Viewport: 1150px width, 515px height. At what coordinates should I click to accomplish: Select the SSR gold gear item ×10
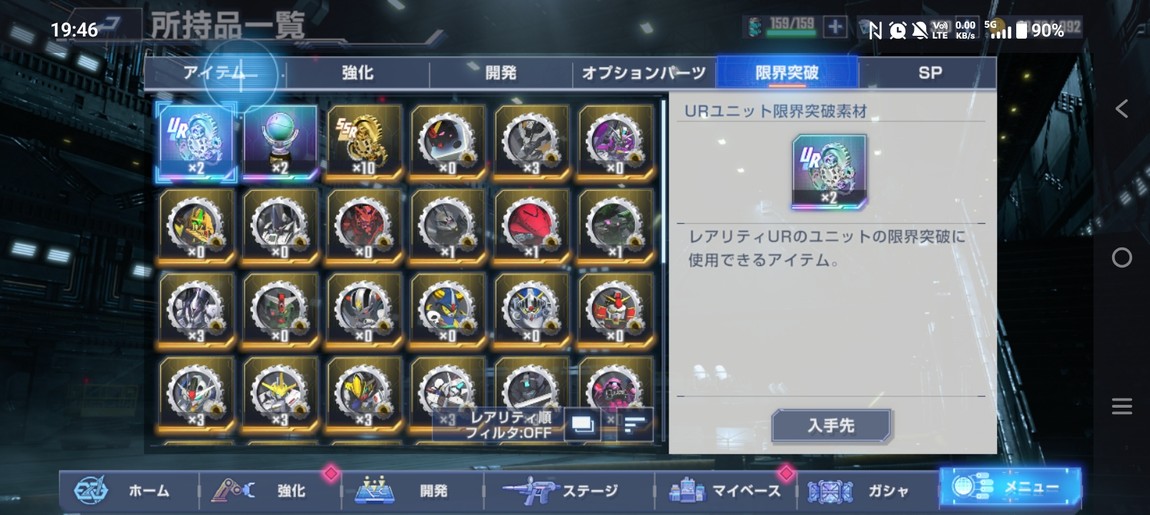point(365,142)
